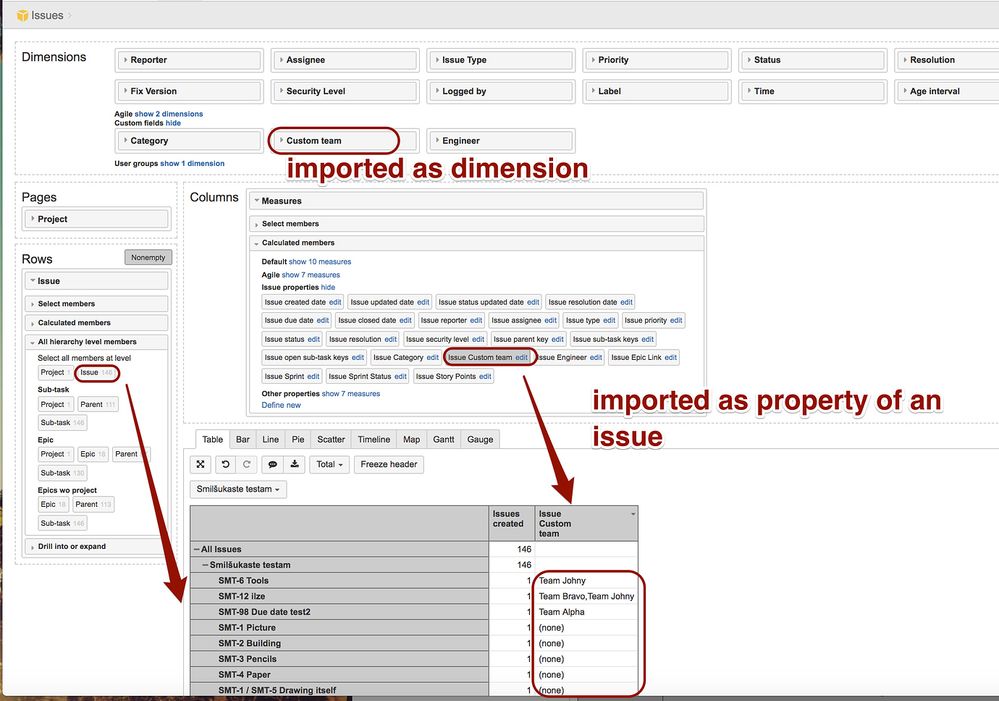Screen dimensions: 999x701
Task: Click the comment bubble toolbar icon
Action: click(x=272, y=465)
